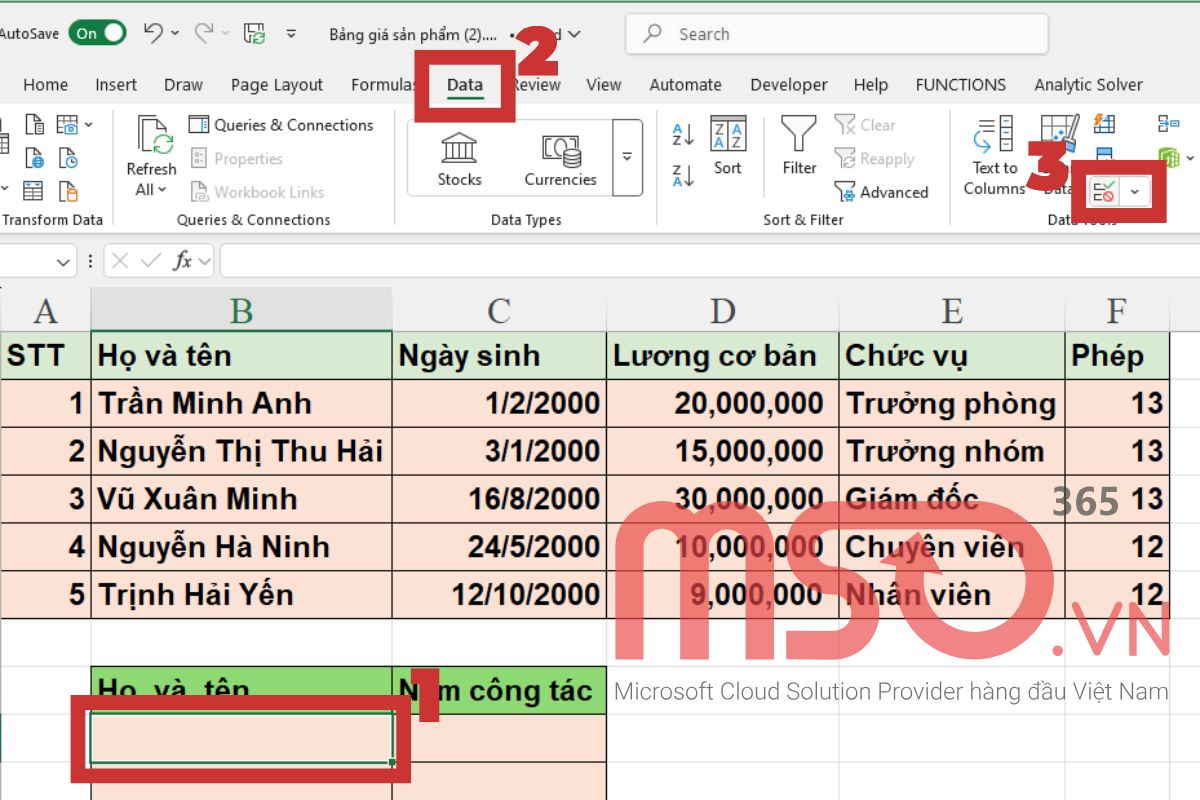This screenshot has height=800, width=1200.
Task: Click the Search magnifier icon
Action: [x=653, y=34]
